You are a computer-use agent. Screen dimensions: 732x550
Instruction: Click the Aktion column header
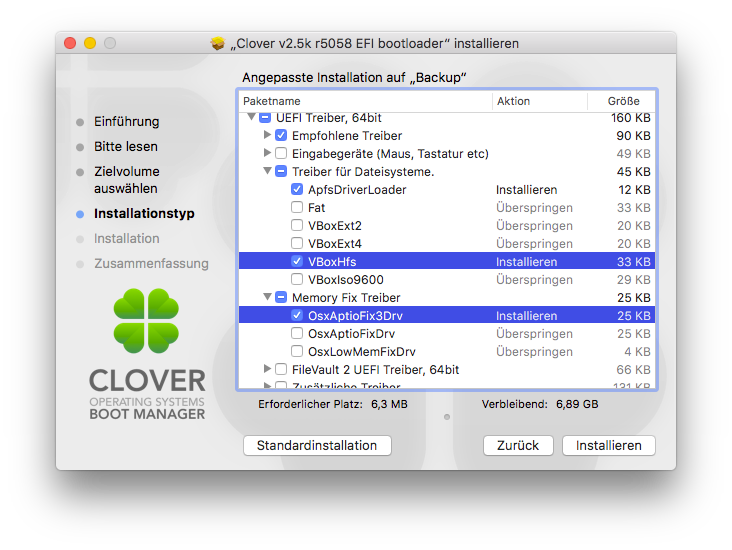pyautogui.click(x=514, y=101)
